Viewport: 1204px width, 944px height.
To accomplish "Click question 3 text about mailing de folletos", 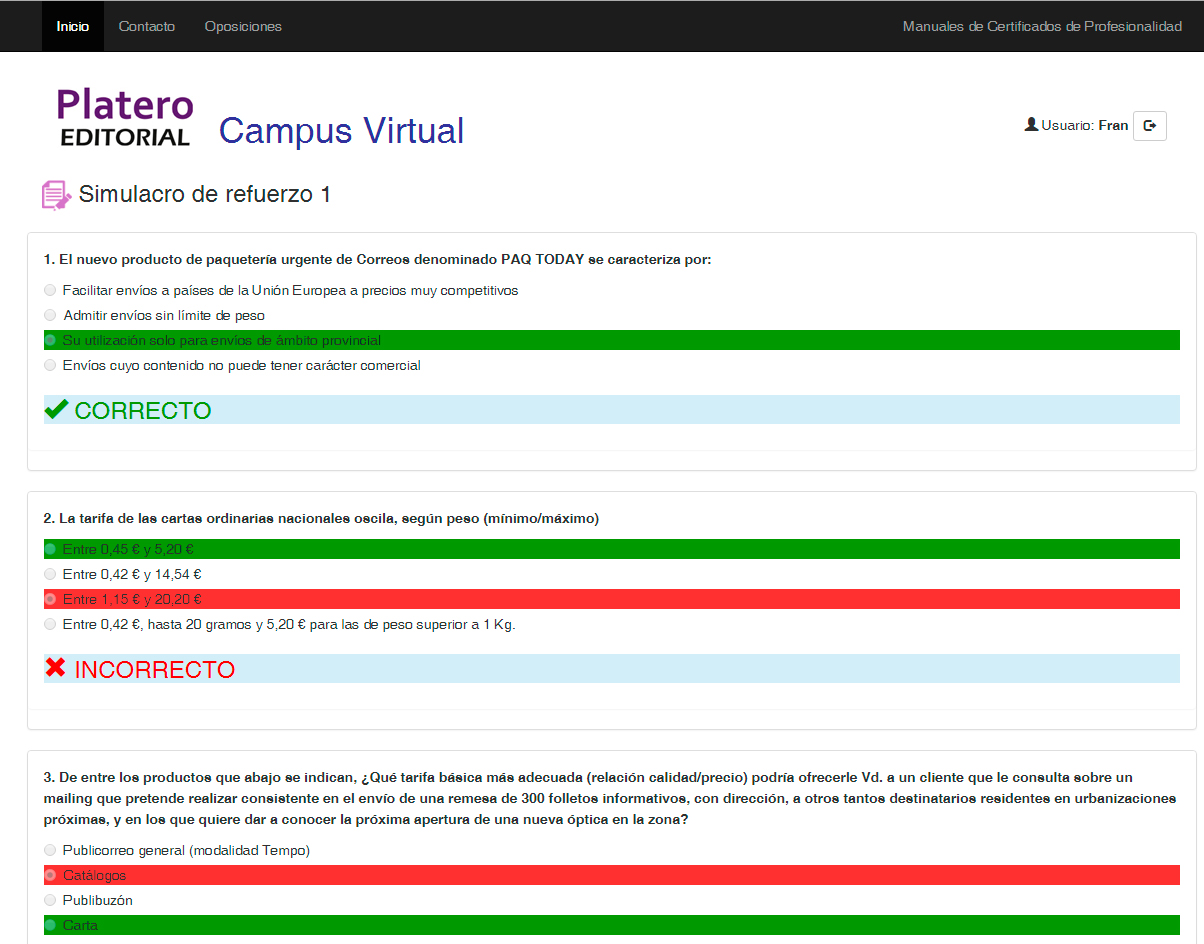I will [x=610, y=798].
